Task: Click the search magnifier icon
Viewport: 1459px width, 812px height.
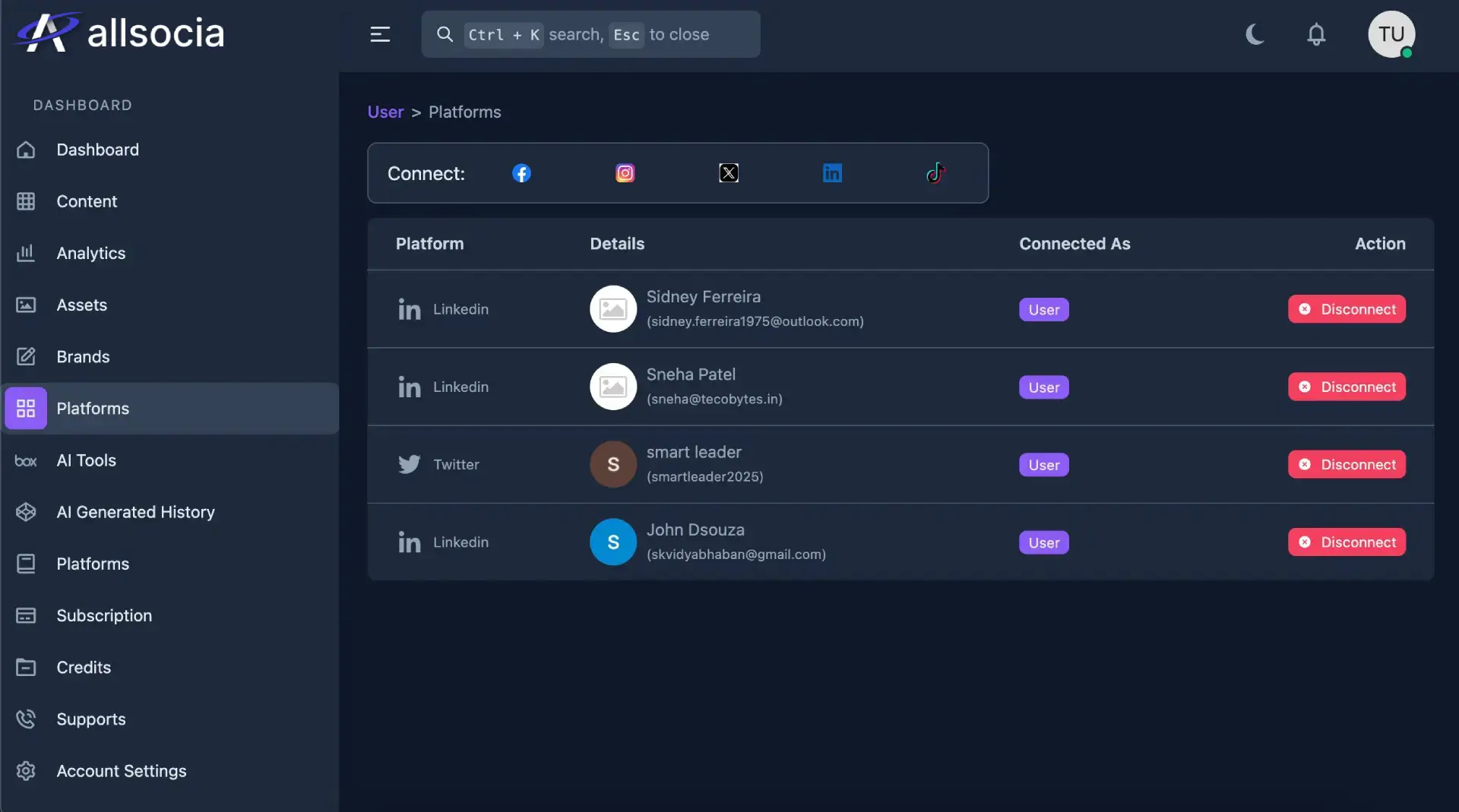Action: (445, 35)
